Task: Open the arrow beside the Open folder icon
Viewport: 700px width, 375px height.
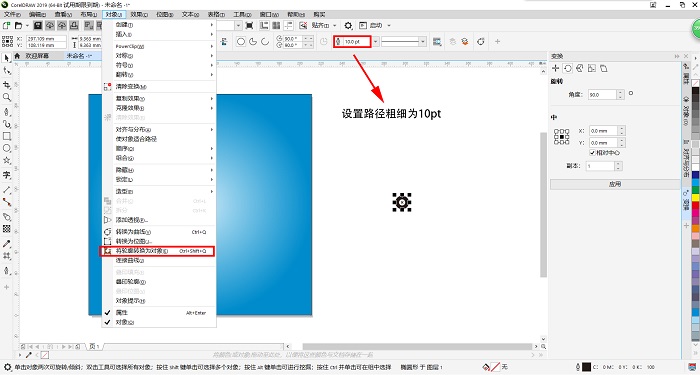Action: (27, 25)
